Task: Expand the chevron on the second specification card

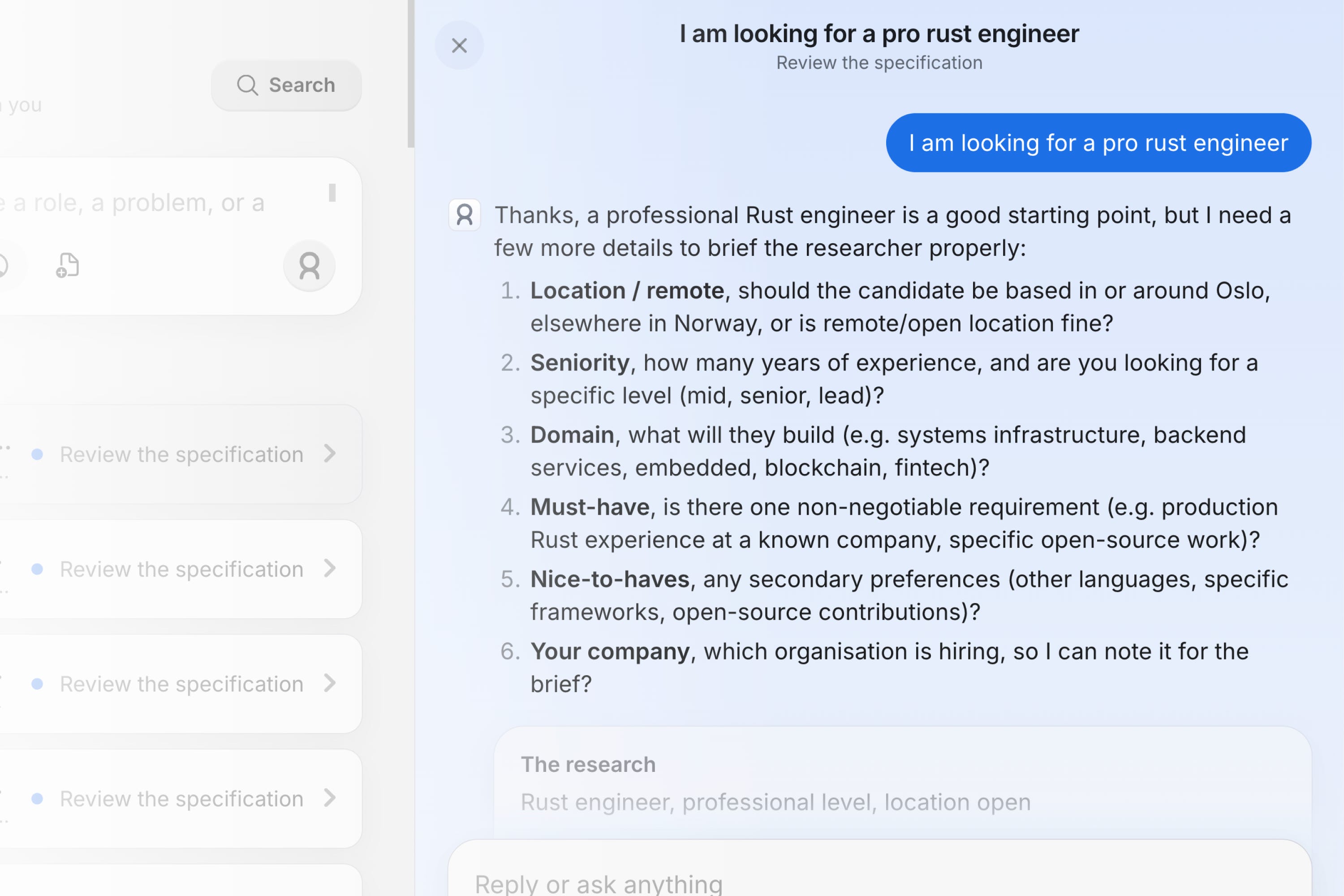Action: click(330, 569)
